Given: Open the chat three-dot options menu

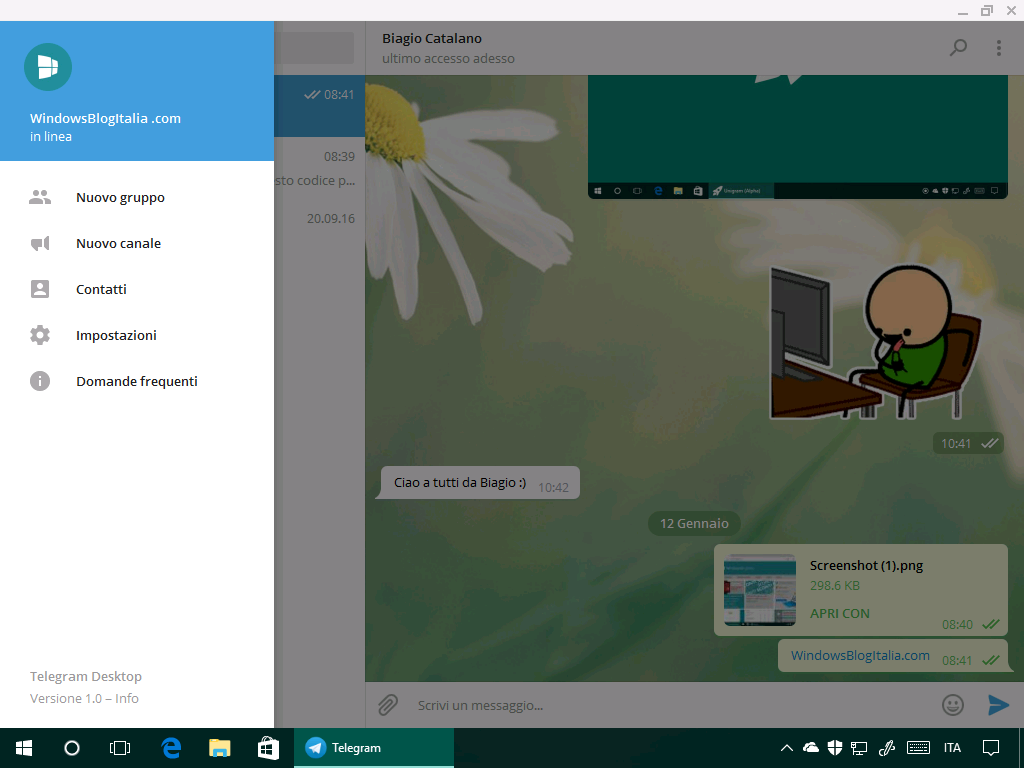Looking at the screenshot, I should [x=999, y=48].
